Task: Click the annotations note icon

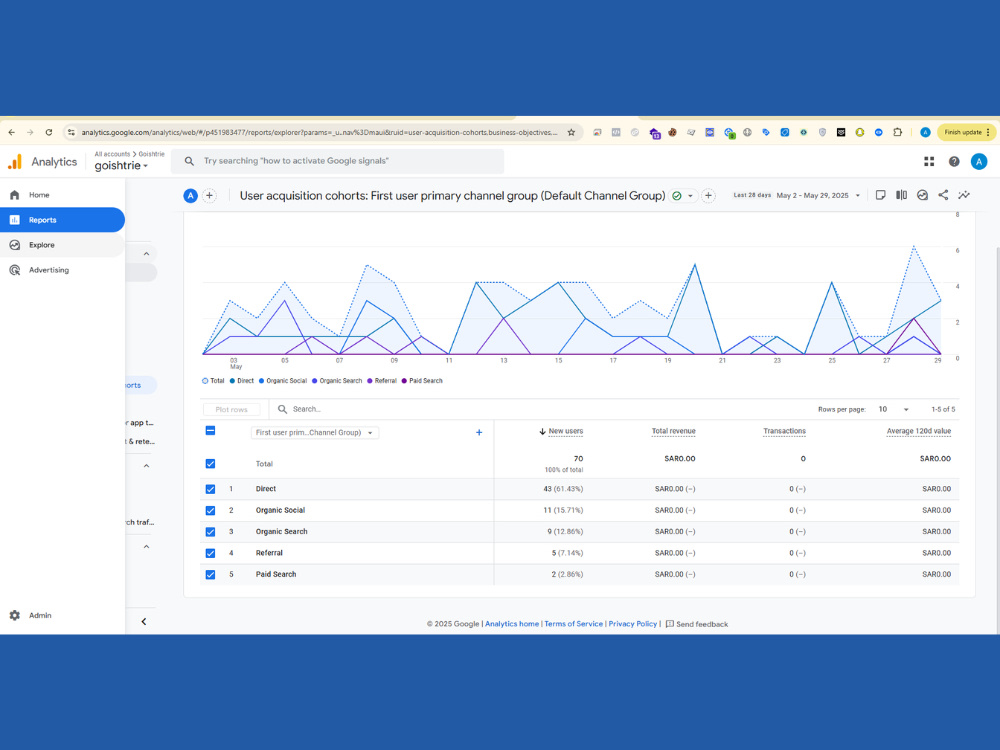Action: point(880,195)
